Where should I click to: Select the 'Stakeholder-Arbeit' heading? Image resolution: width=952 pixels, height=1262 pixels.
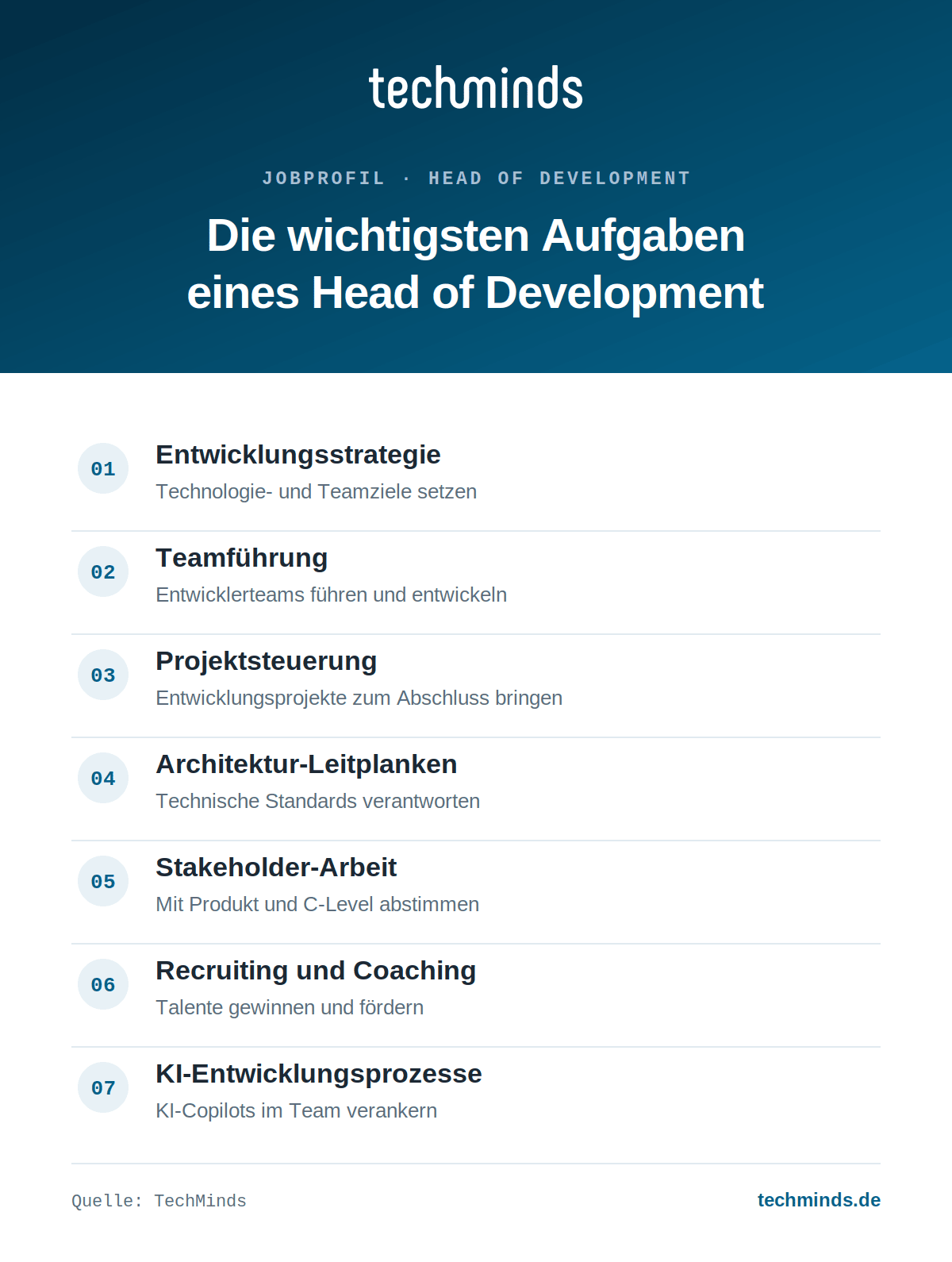click(x=276, y=868)
